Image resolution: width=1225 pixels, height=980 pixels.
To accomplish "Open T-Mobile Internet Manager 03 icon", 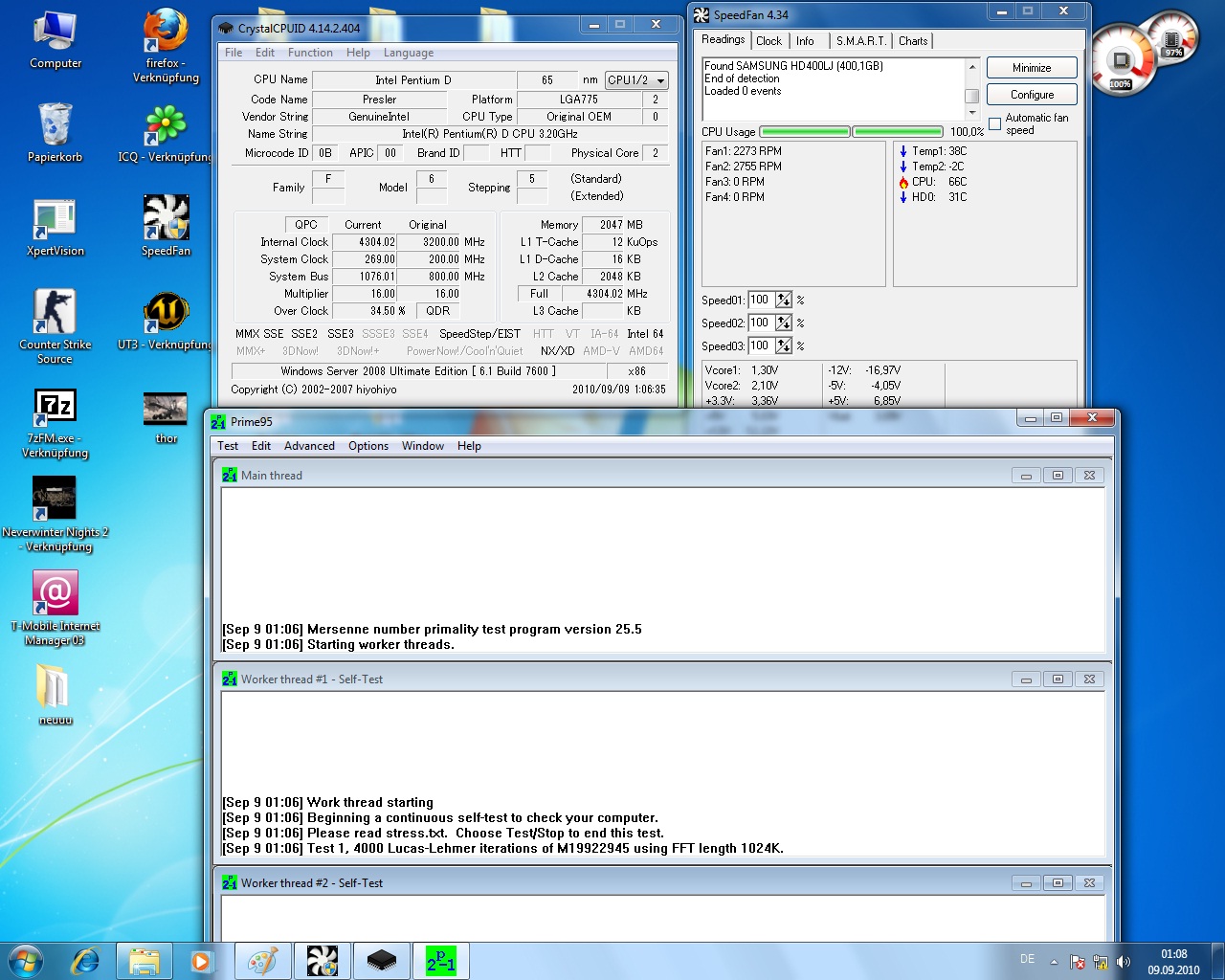I will tap(56, 609).
